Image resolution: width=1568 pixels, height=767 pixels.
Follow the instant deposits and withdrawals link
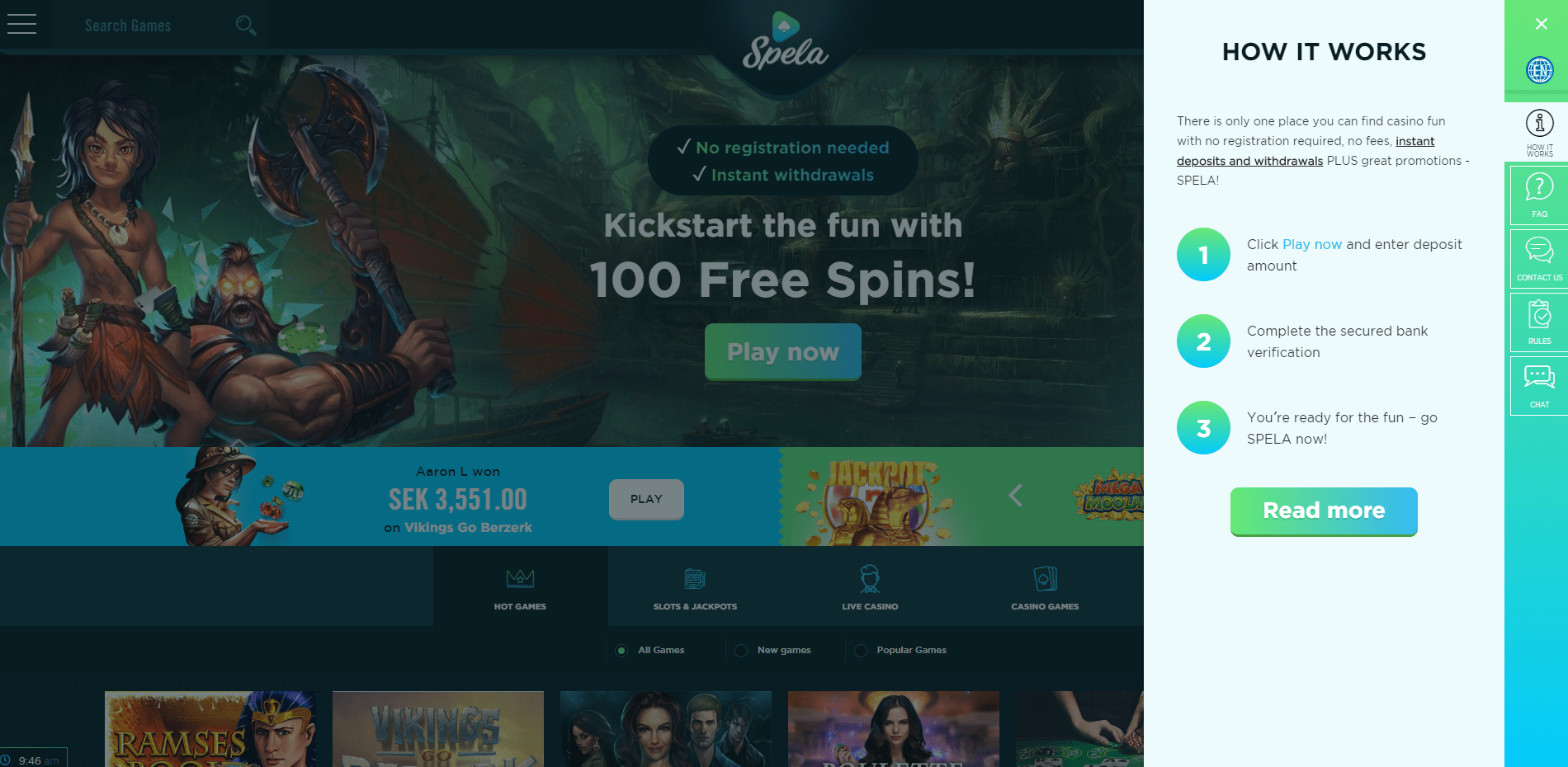(x=1306, y=151)
